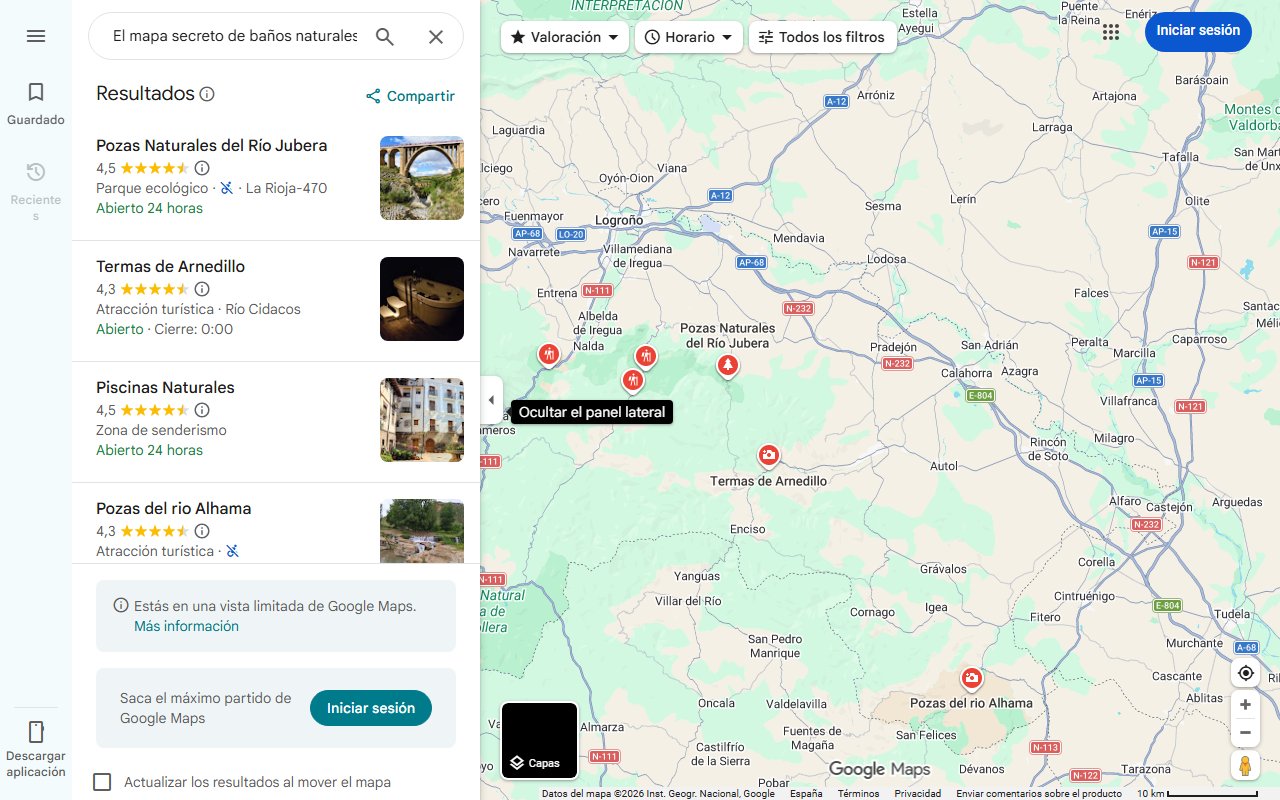1280x800 pixels.
Task: Zoom in with the plus control
Action: pyautogui.click(x=1245, y=704)
